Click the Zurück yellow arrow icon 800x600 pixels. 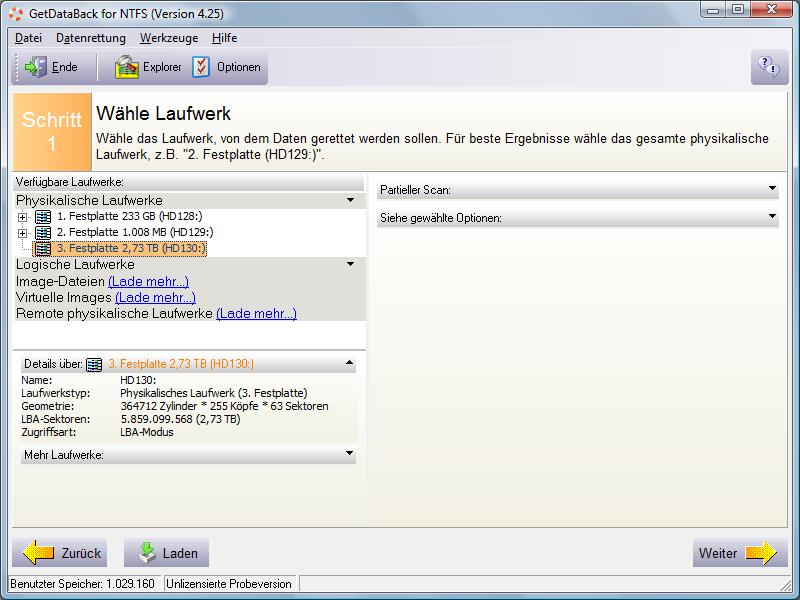[x=38, y=553]
